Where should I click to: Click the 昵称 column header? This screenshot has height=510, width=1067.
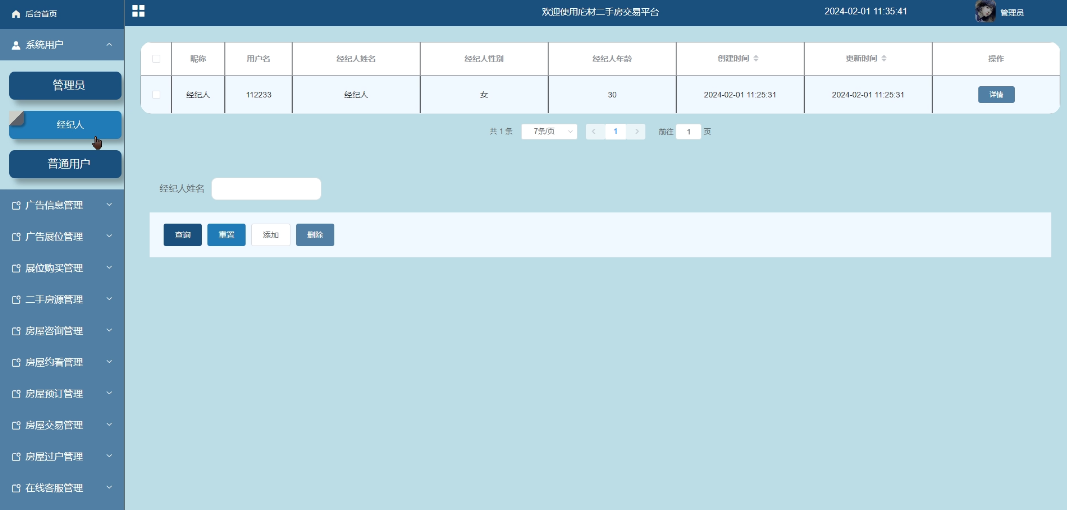click(198, 59)
